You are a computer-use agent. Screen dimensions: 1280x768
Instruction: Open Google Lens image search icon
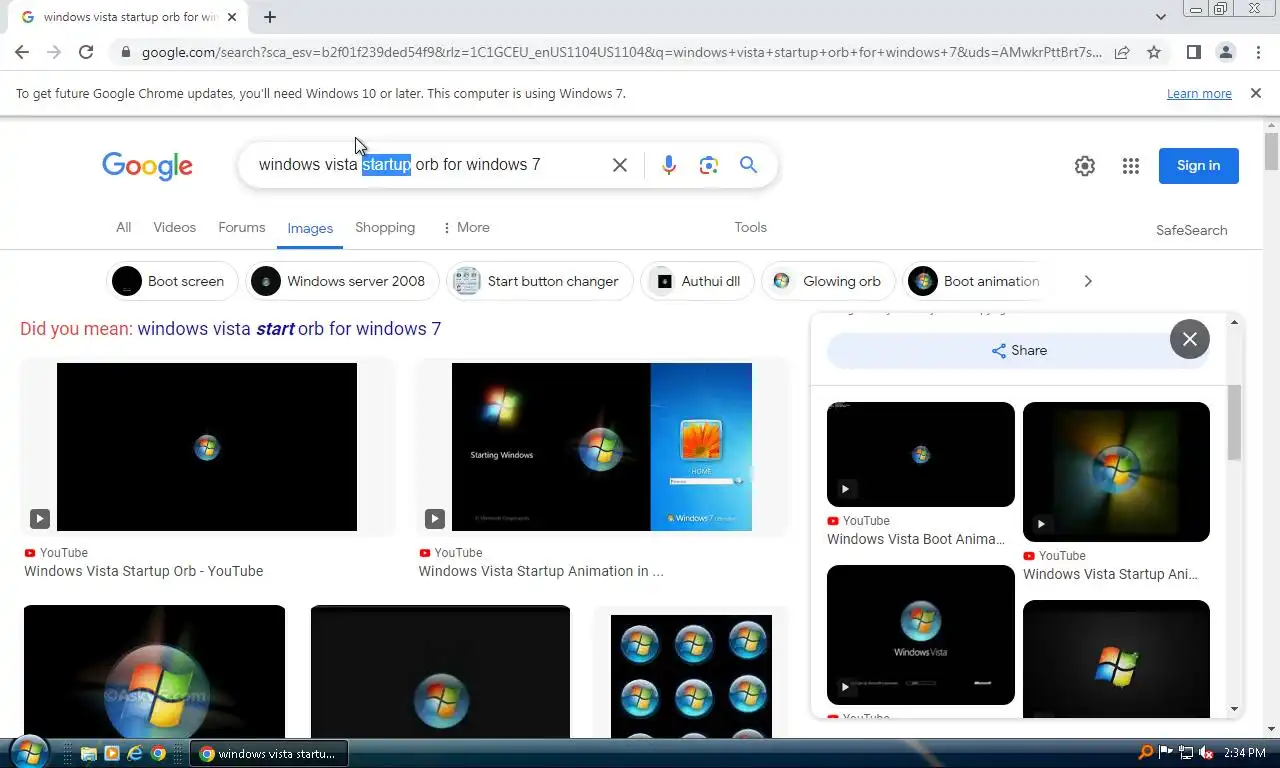click(709, 165)
